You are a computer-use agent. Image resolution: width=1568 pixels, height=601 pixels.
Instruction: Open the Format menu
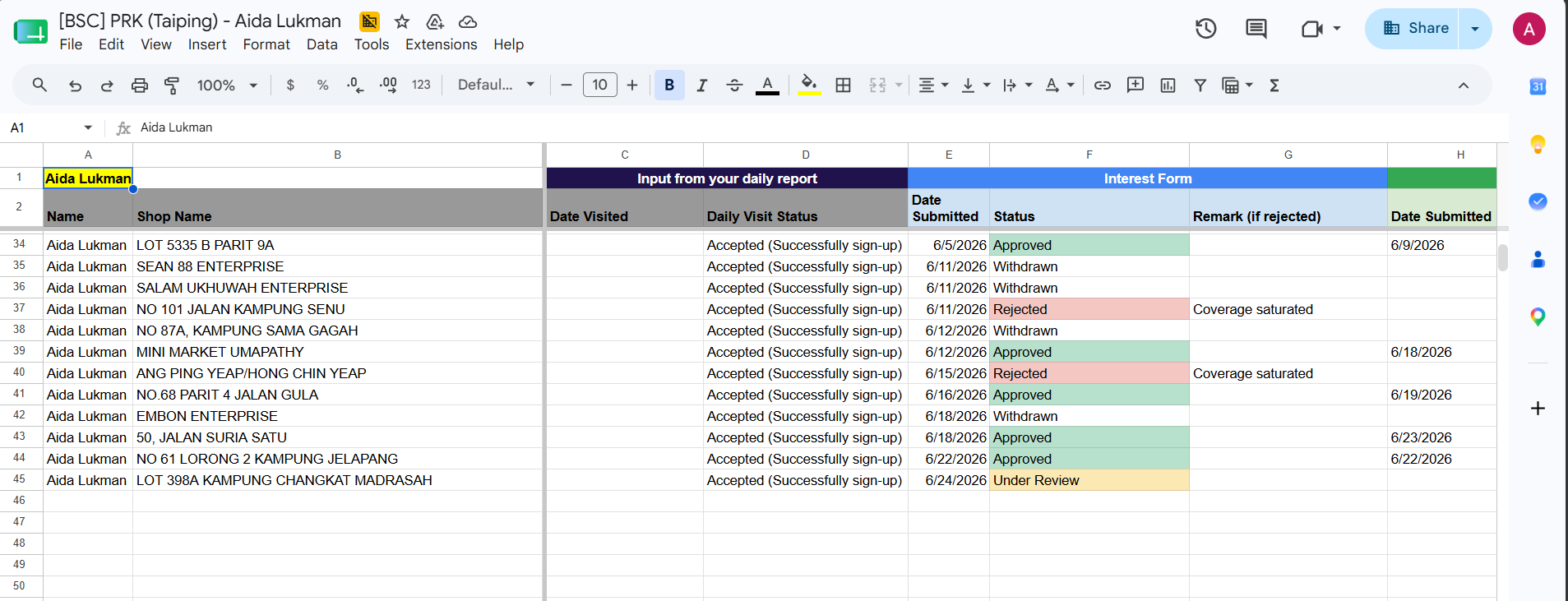point(266,44)
